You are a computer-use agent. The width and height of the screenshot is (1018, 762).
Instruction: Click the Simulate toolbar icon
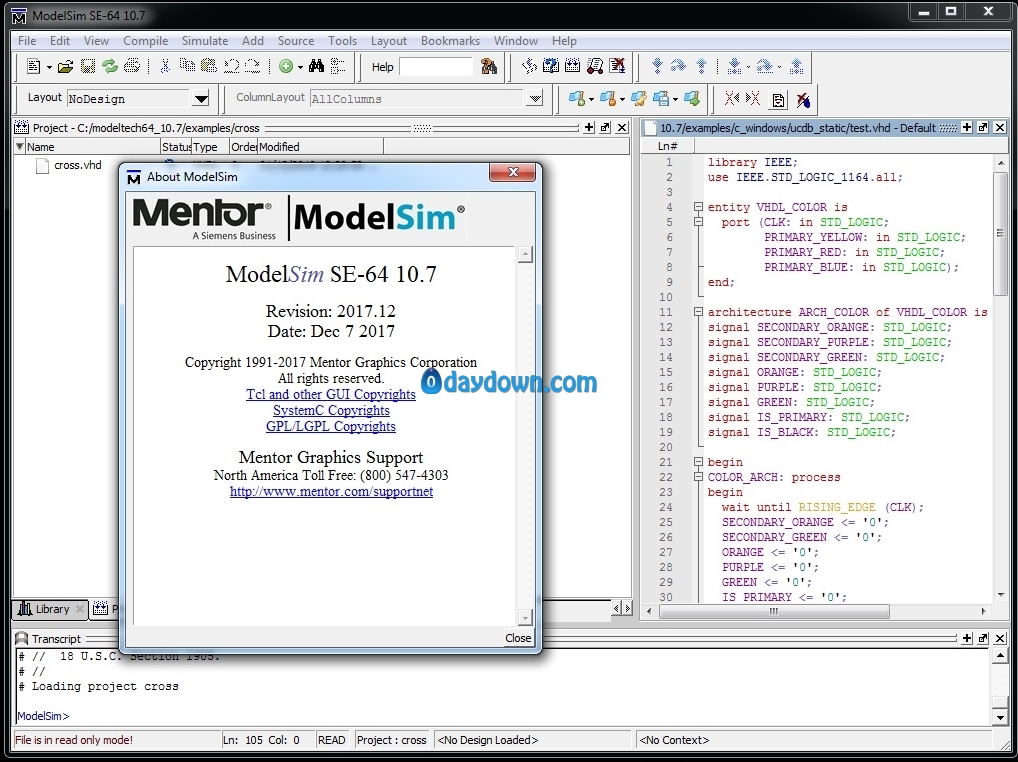(x=595, y=66)
